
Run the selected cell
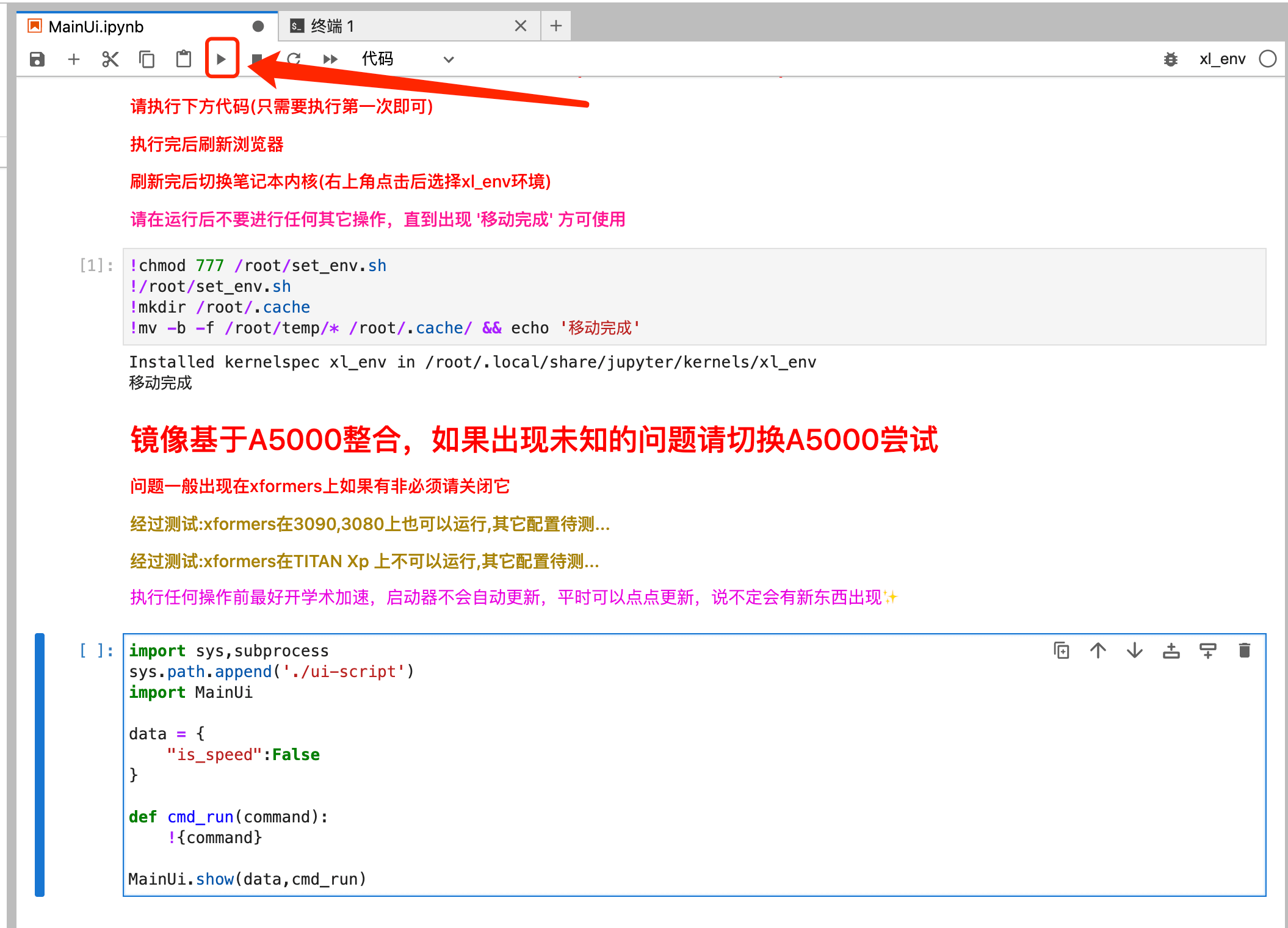tap(222, 59)
